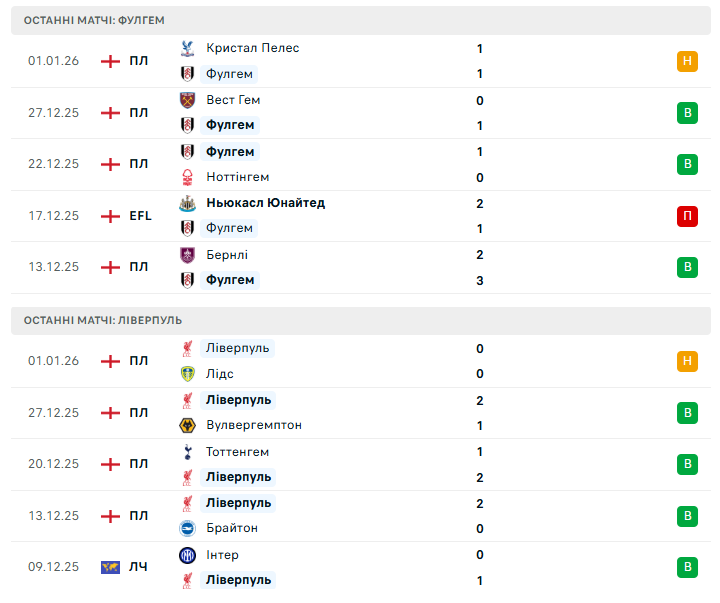The height and width of the screenshot is (603, 720).
Task: Click the Wolverhampton club crest
Action: click(x=186, y=425)
